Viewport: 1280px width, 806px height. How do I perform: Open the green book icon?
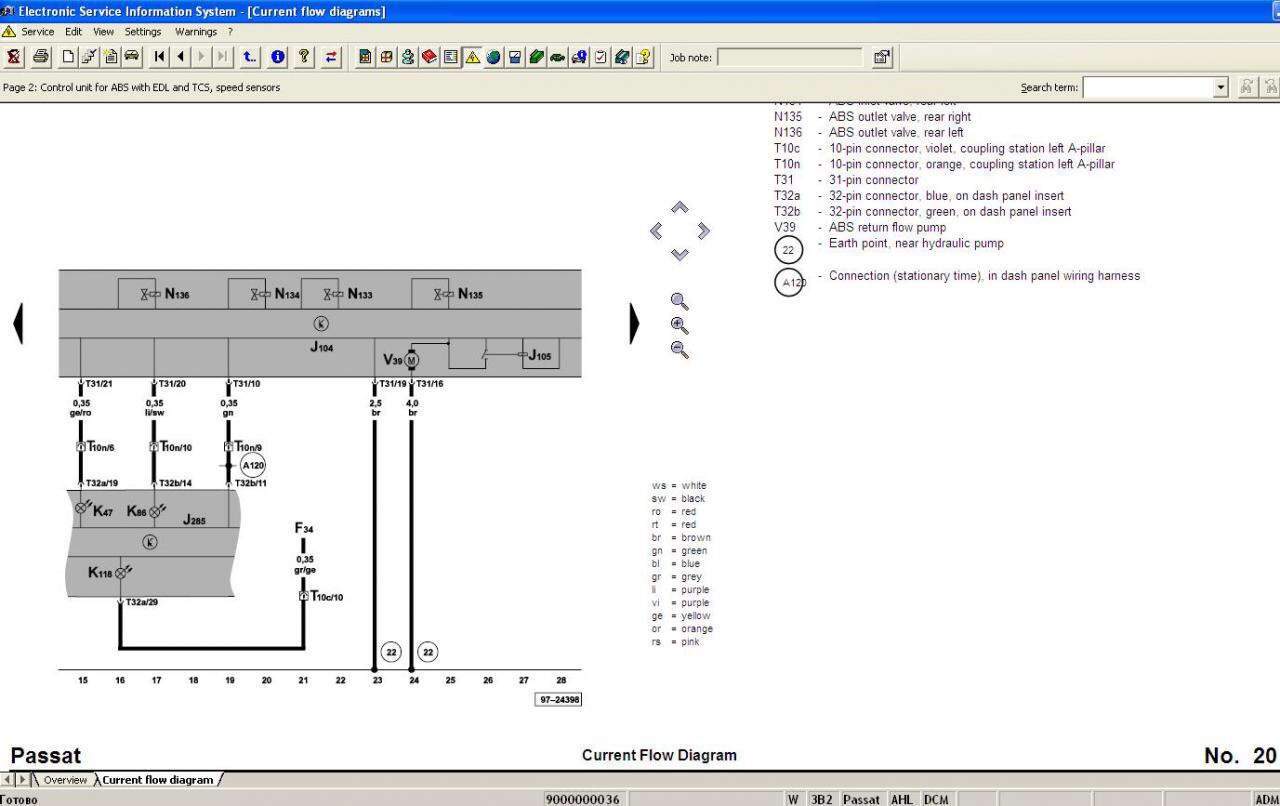537,57
